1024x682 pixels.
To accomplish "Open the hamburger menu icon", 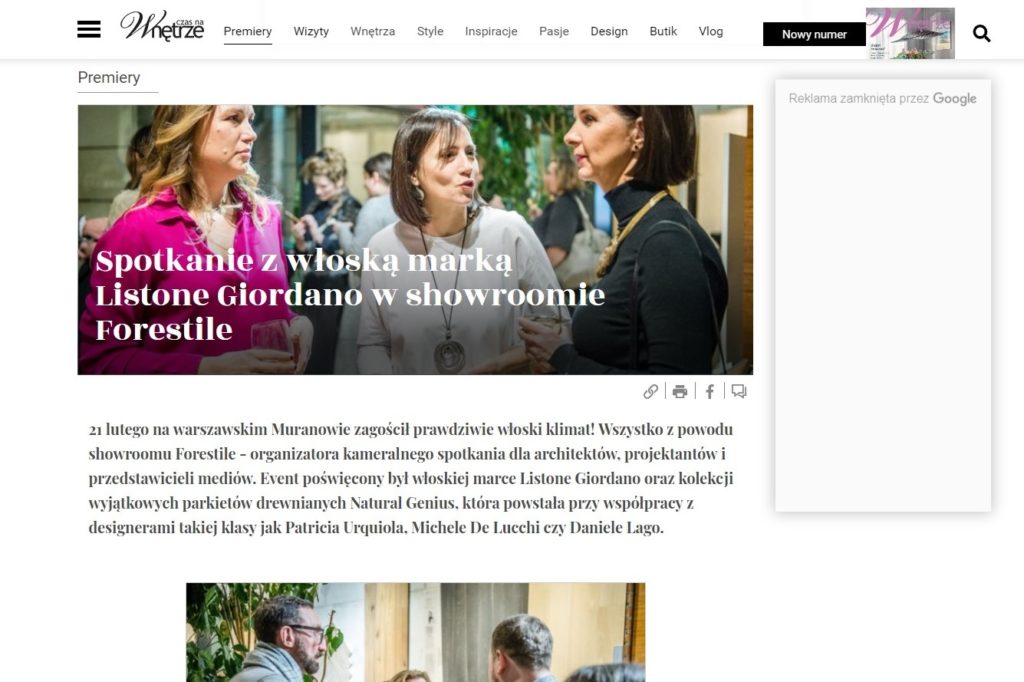I will coord(89,29).
